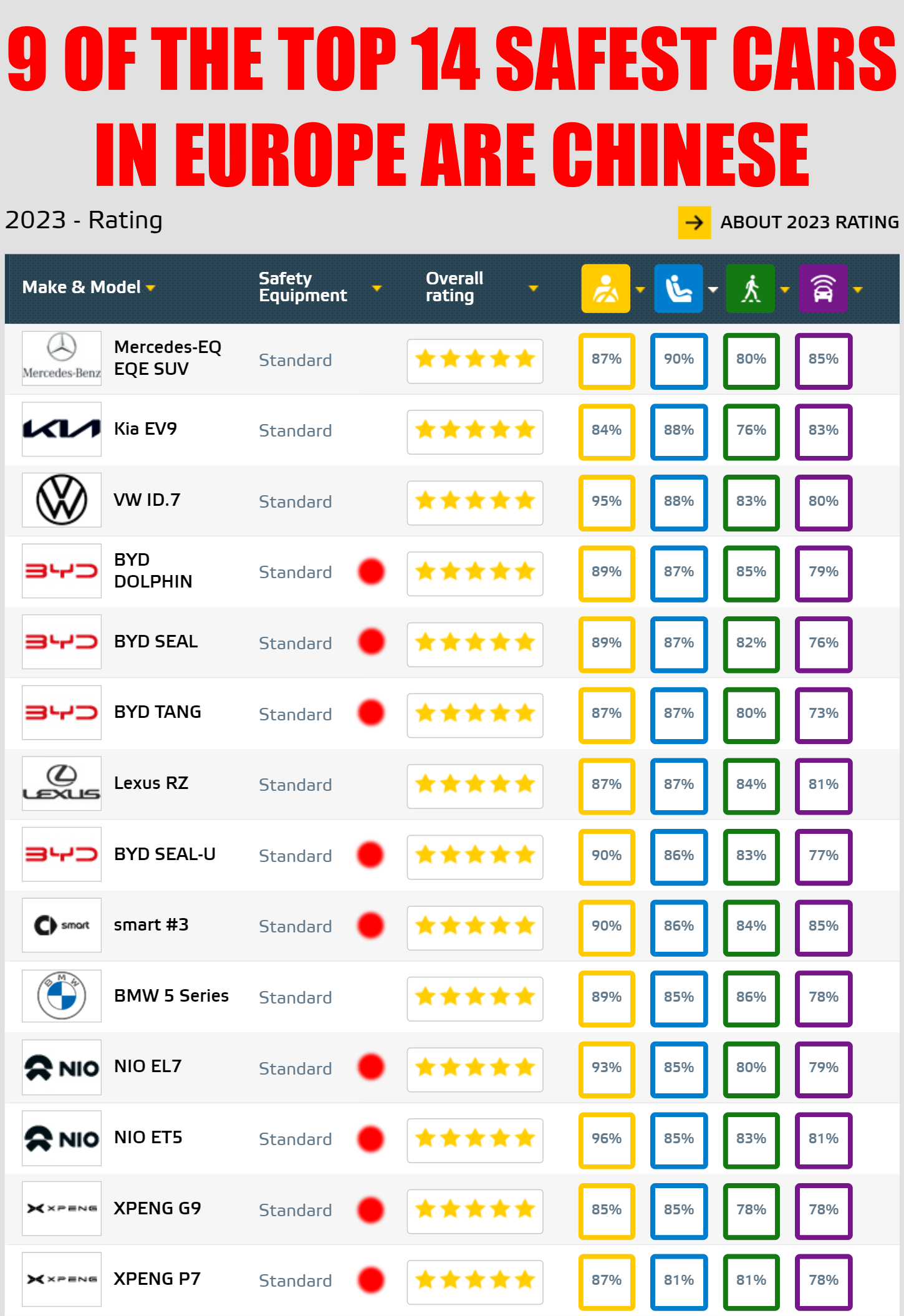Open the yellow arrow About 2023 icon

[x=695, y=223]
